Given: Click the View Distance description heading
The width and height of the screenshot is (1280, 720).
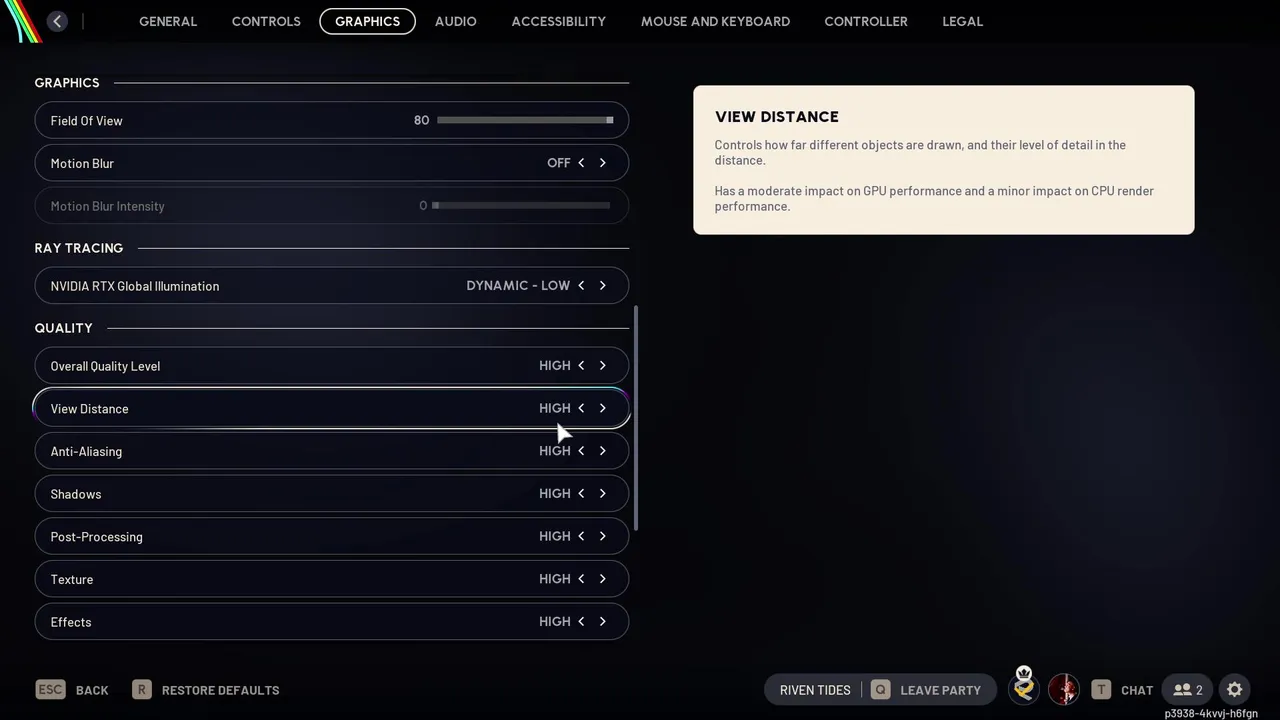Looking at the screenshot, I should click(777, 117).
